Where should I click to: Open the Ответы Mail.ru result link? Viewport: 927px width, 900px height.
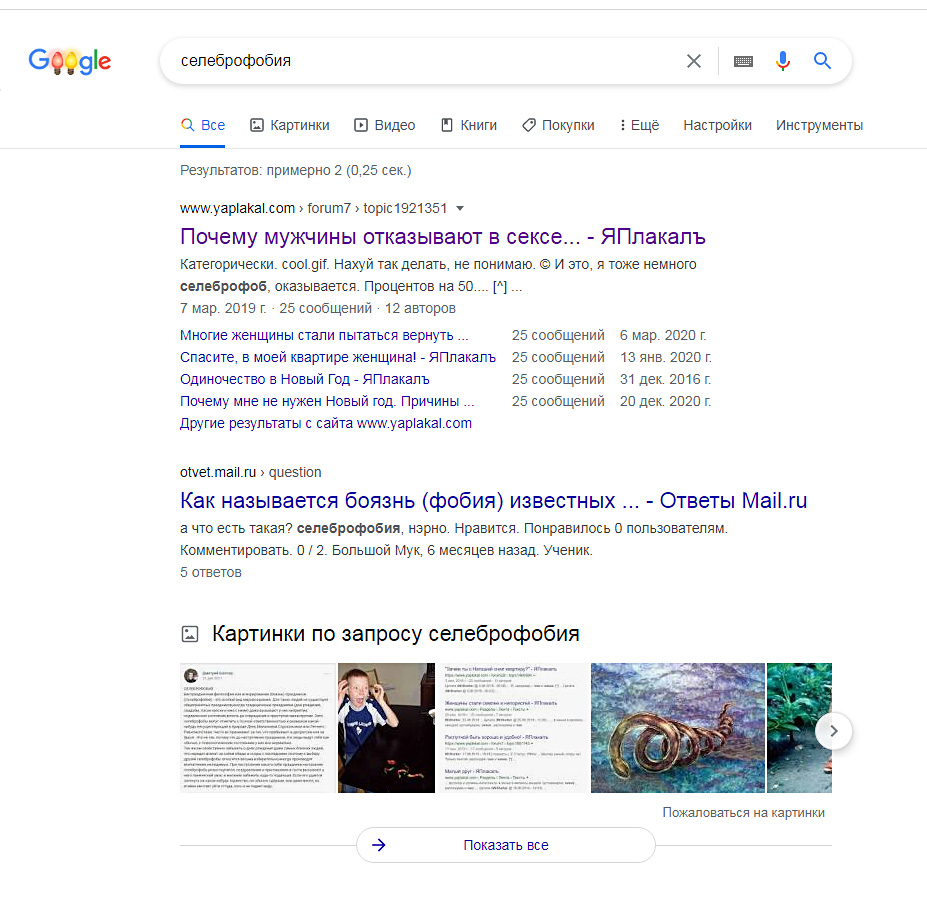tap(493, 501)
